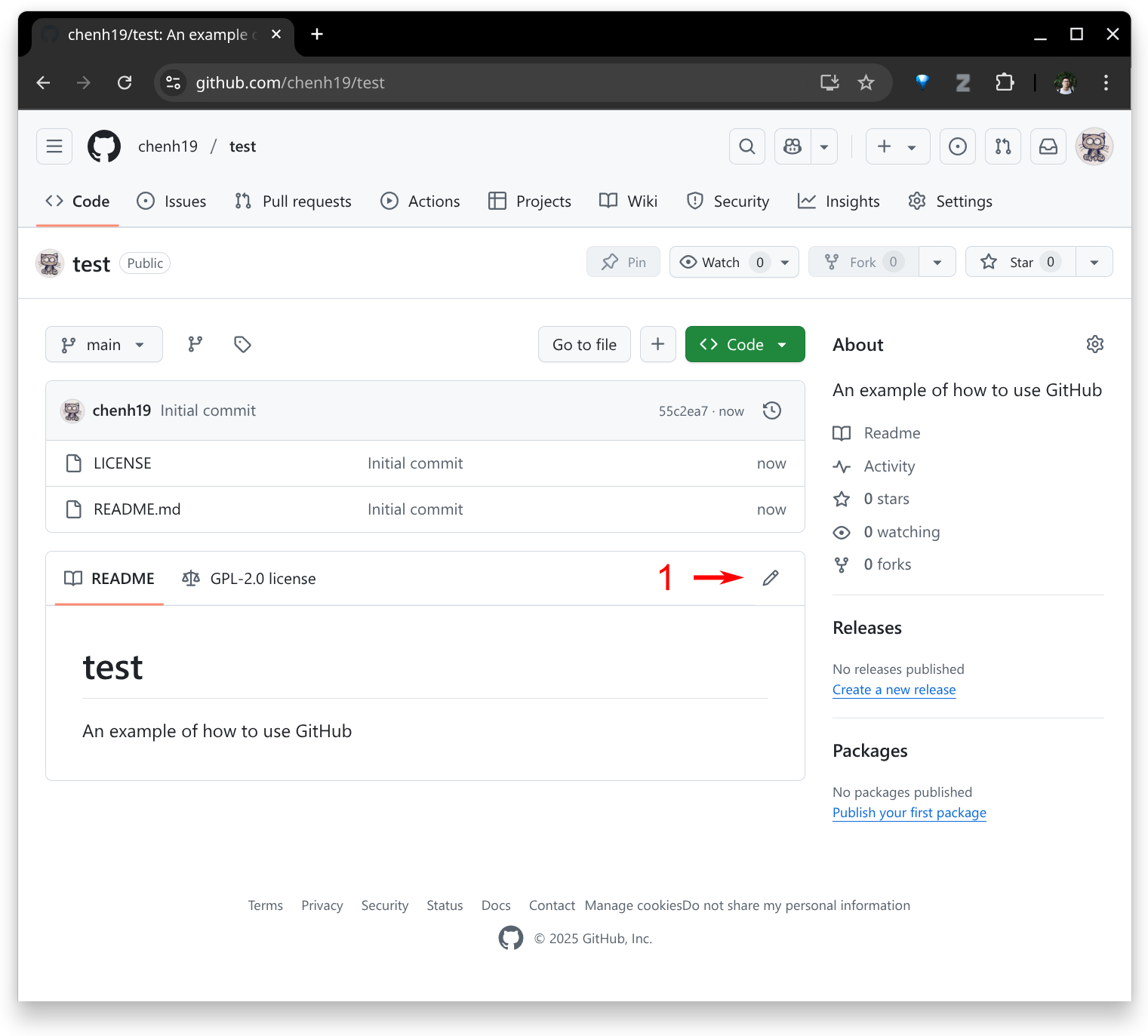Open the repository Settings tab

pyautogui.click(x=950, y=201)
